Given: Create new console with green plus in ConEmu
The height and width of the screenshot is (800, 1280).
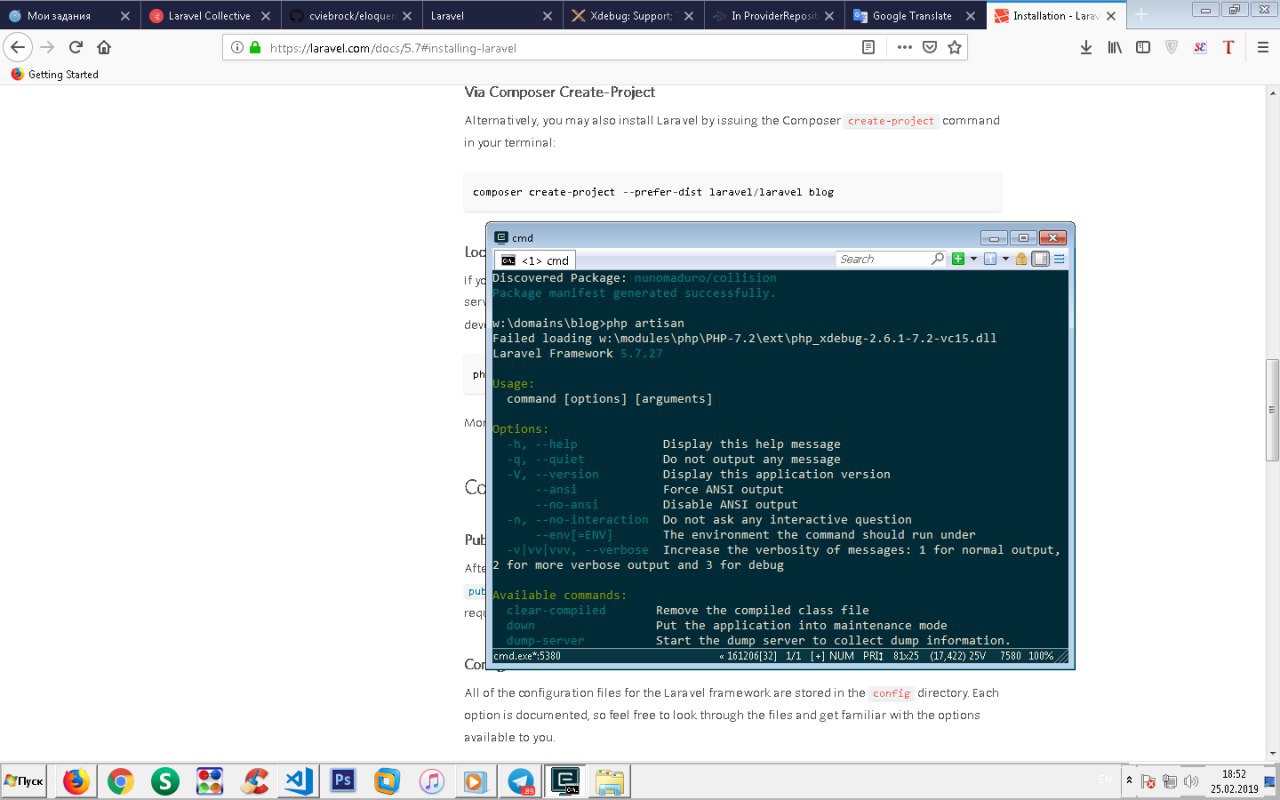Looking at the screenshot, I should [x=958, y=259].
